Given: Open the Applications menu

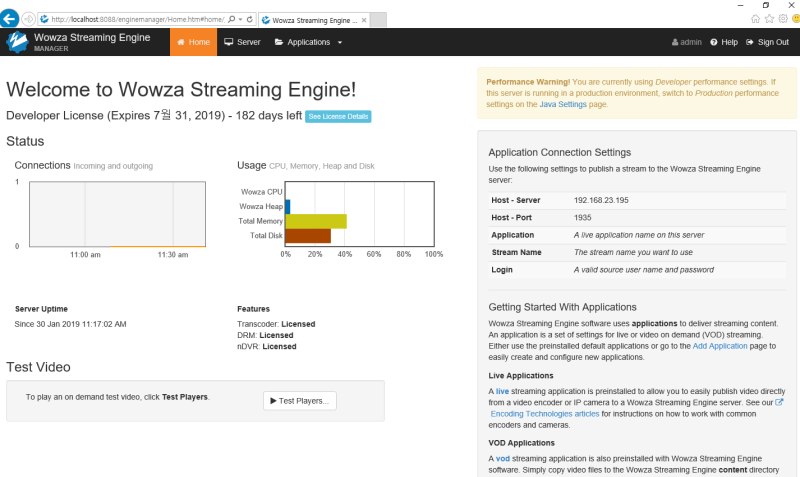Looking at the screenshot, I should 308,42.
